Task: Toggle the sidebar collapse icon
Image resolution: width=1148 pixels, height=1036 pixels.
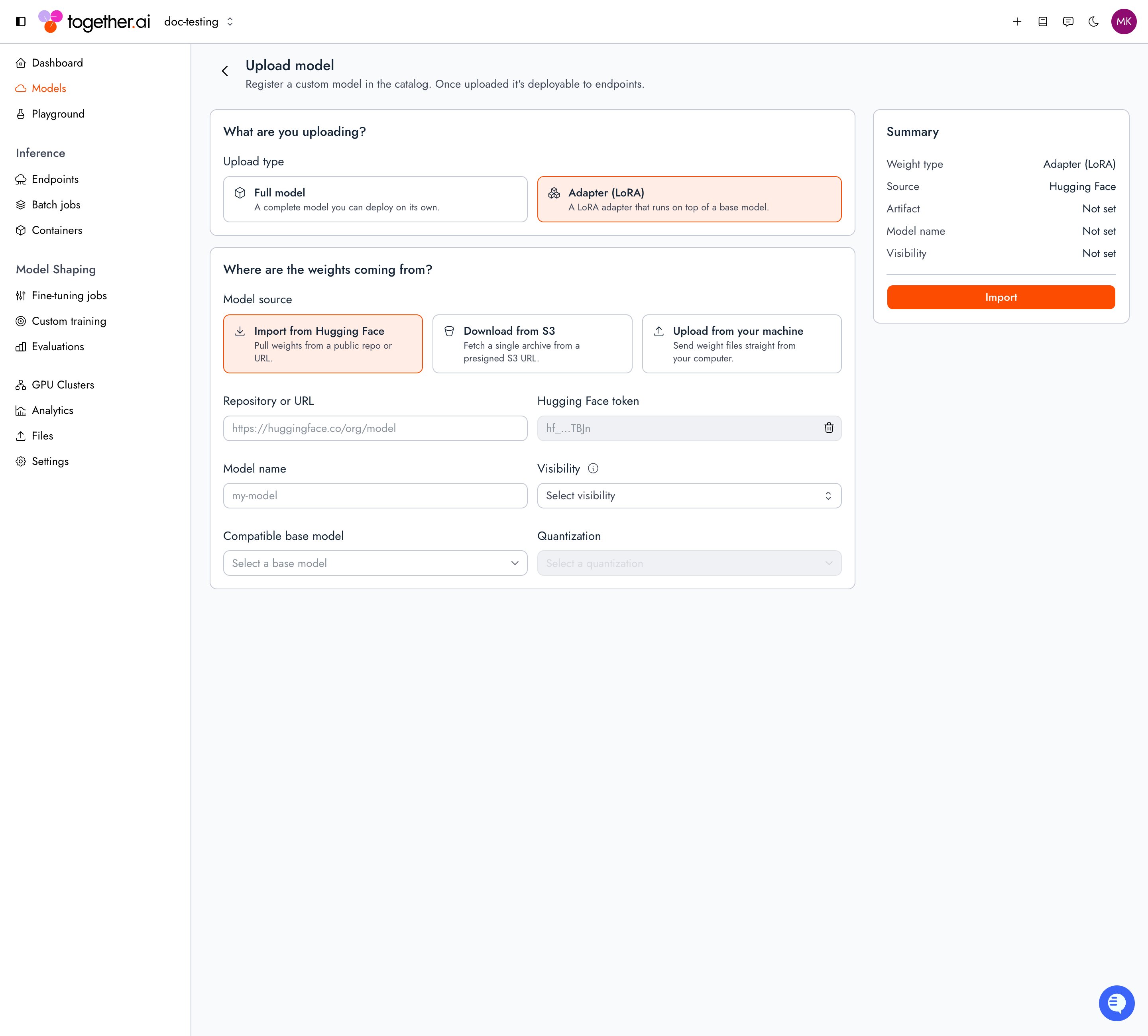Action: [x=20, y=22]
